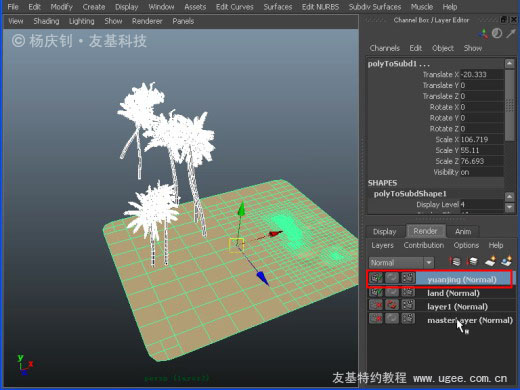Click the Scale Y value 55.11
Image resolution: width=520 pixels, height=390 pixels.
(x=482, y=151)
